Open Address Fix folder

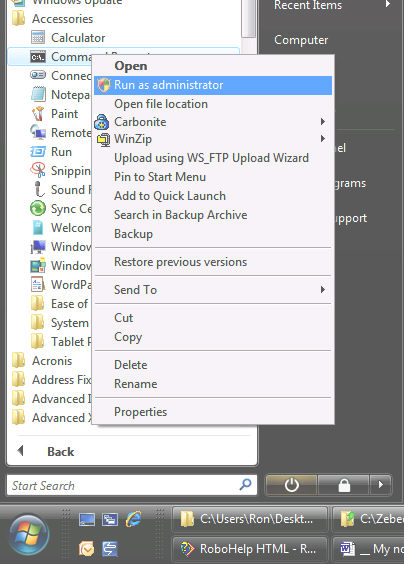51,379
